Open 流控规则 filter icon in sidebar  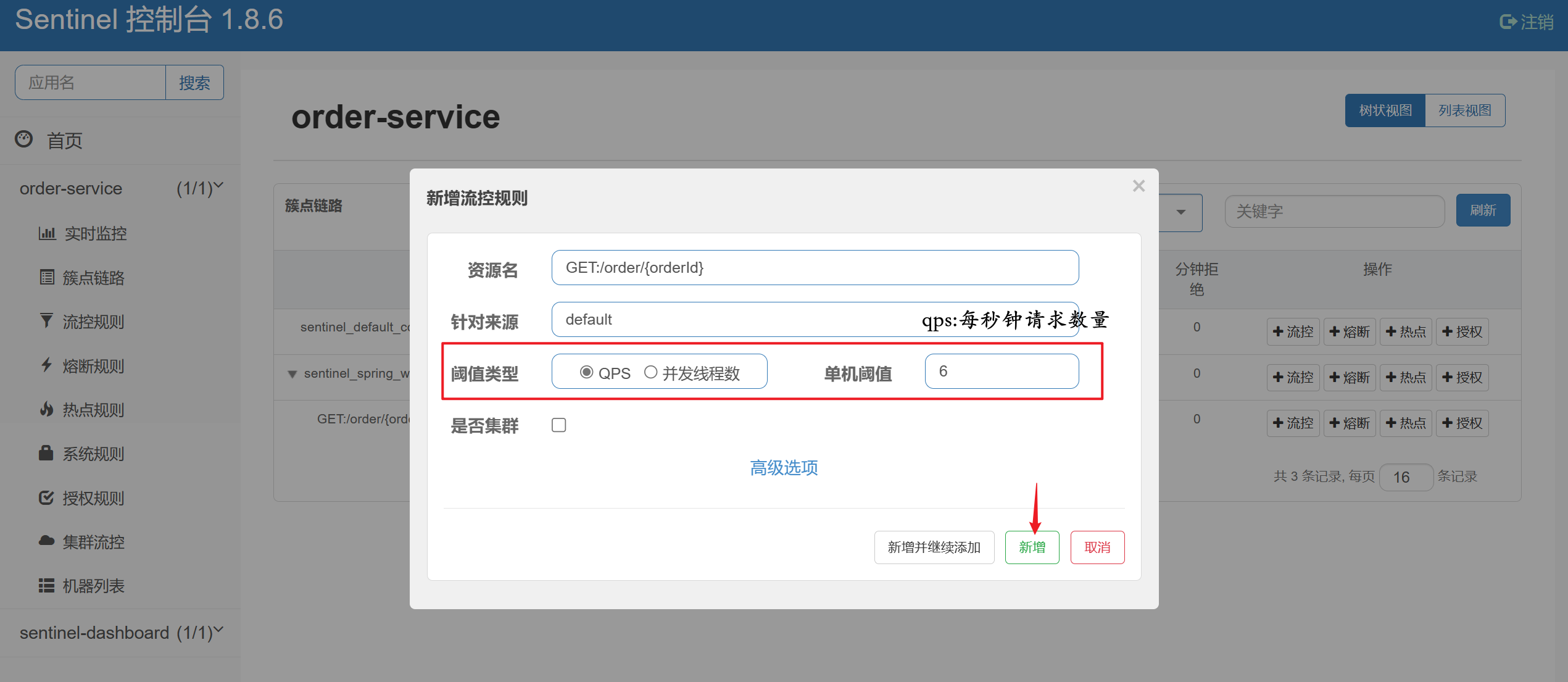tap(46, 321)
